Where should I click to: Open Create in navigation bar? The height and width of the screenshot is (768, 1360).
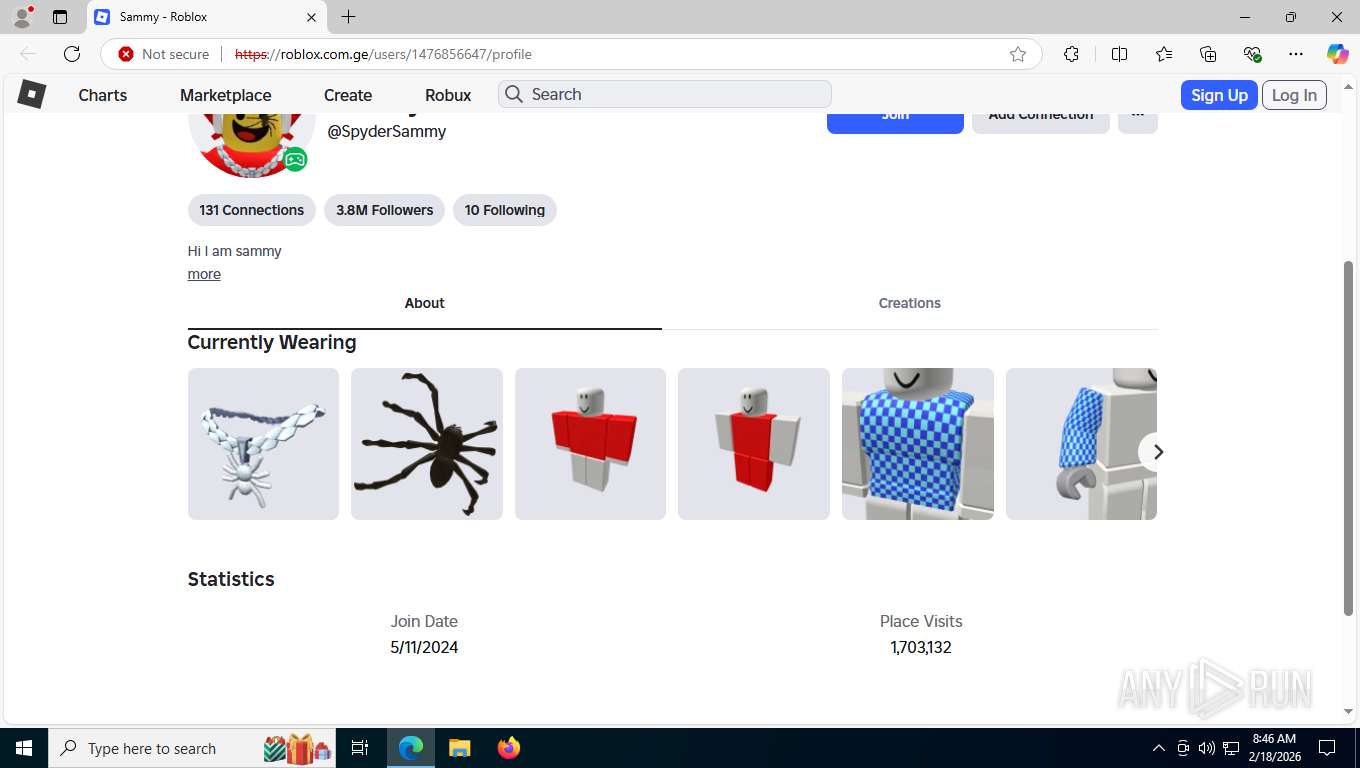[x=348, y=95]
